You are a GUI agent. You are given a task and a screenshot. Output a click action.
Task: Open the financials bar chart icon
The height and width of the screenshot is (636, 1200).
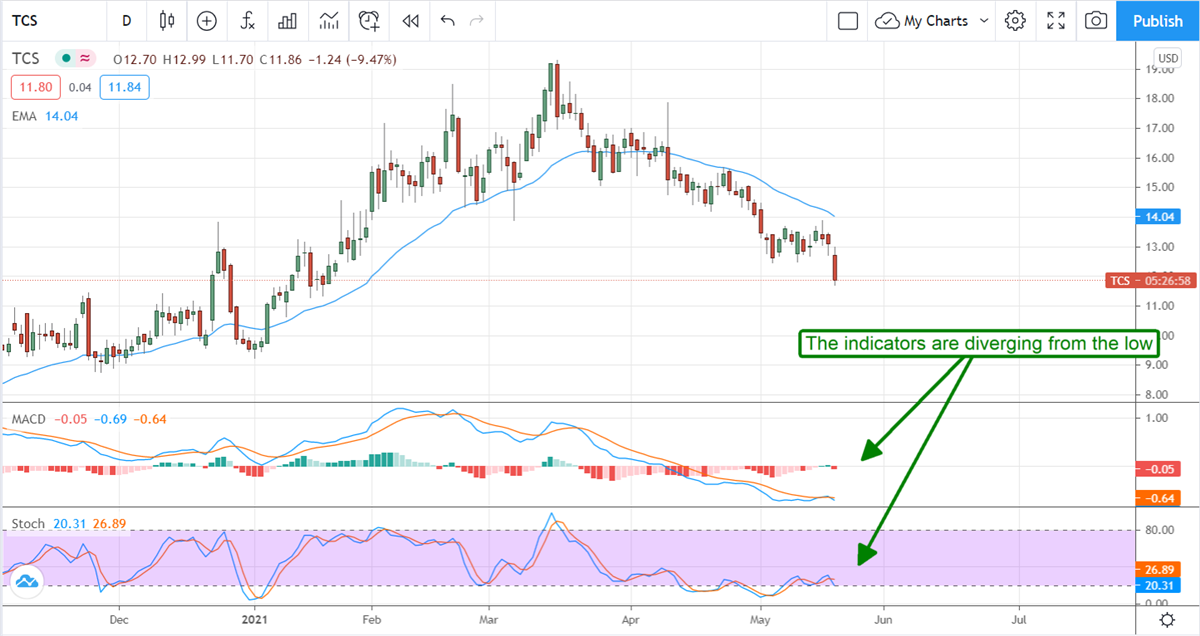click(287, 20)
